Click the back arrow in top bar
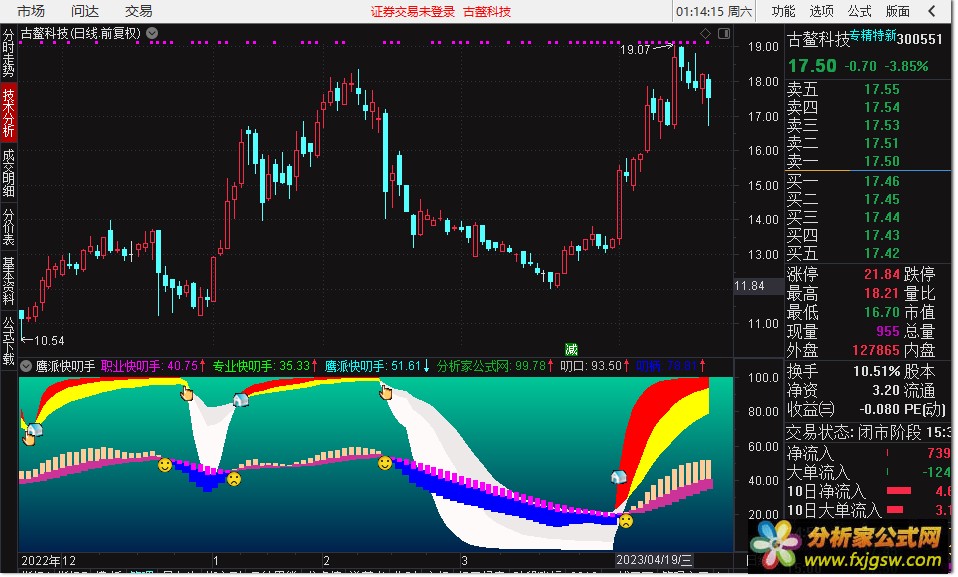This screenshot has height=577, width=958. click(x=932, y=11)
